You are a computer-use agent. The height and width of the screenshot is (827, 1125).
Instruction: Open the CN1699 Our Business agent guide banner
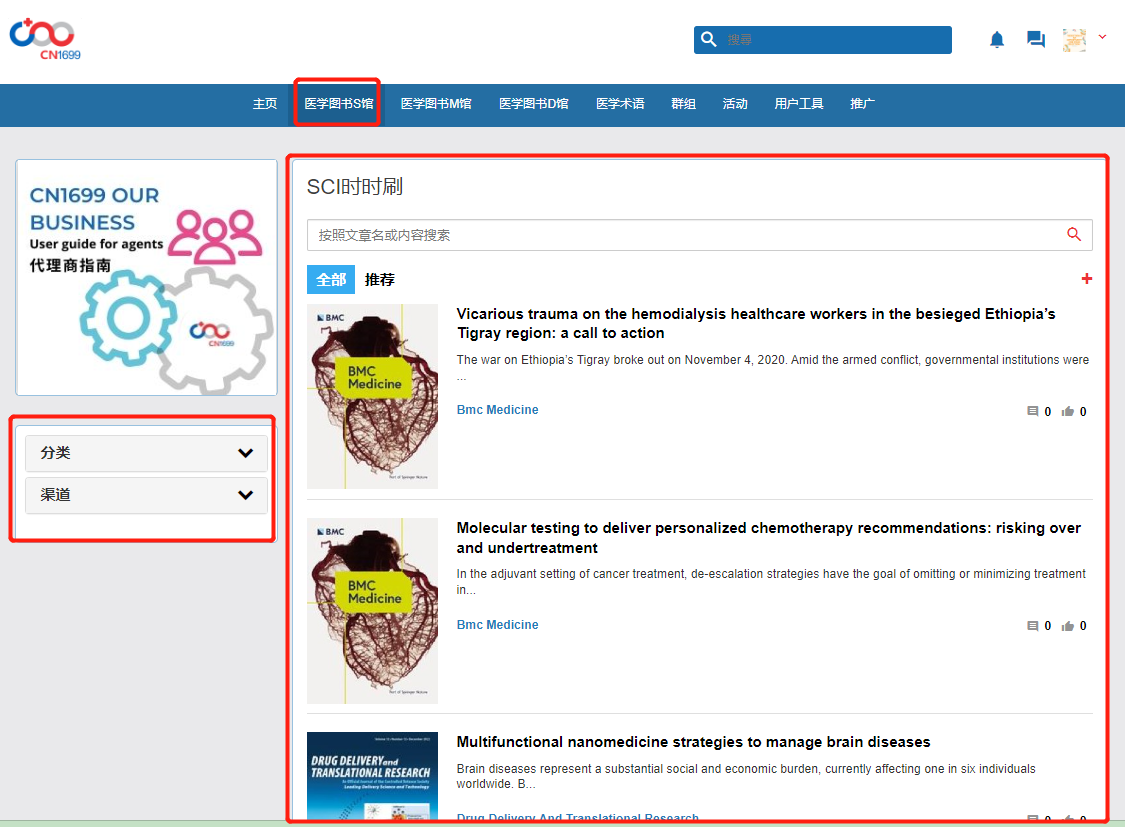[x=146, y=277]
